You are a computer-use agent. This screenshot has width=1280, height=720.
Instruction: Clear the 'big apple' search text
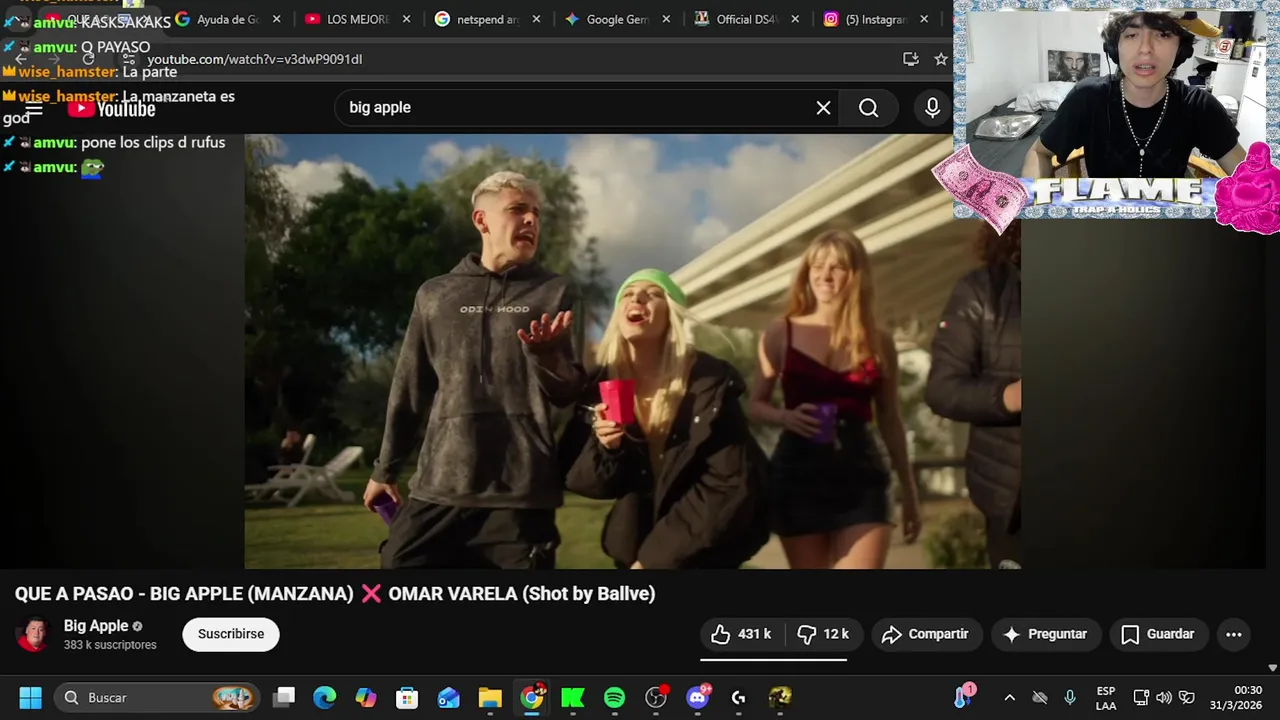[x=823, y=108]
